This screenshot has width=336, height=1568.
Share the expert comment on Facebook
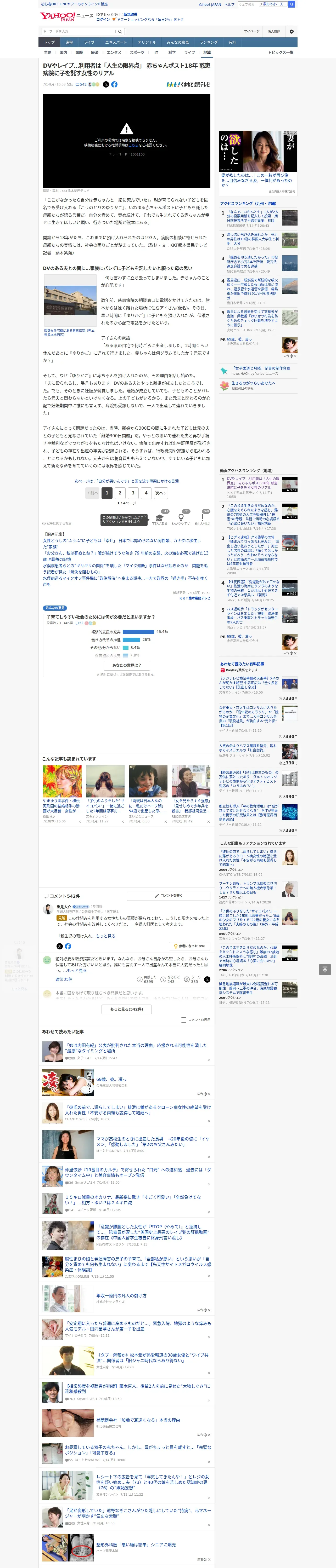click(68, 946)
